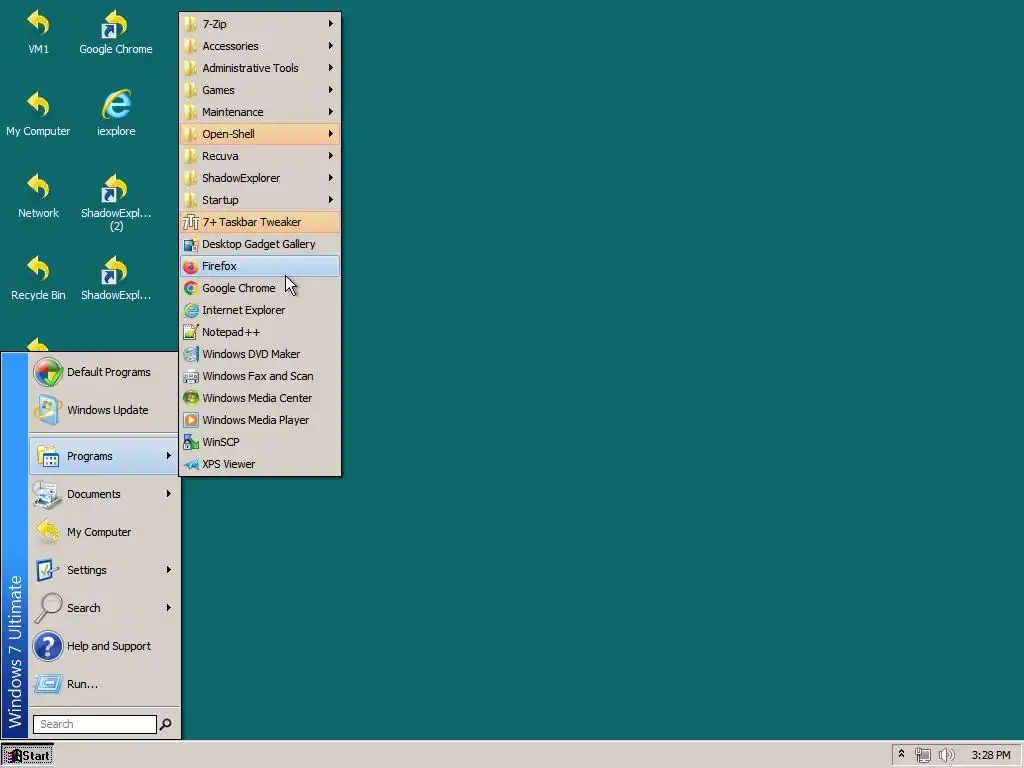
Task: Open Windows Update from Start menu
Action: click(104, 410)
